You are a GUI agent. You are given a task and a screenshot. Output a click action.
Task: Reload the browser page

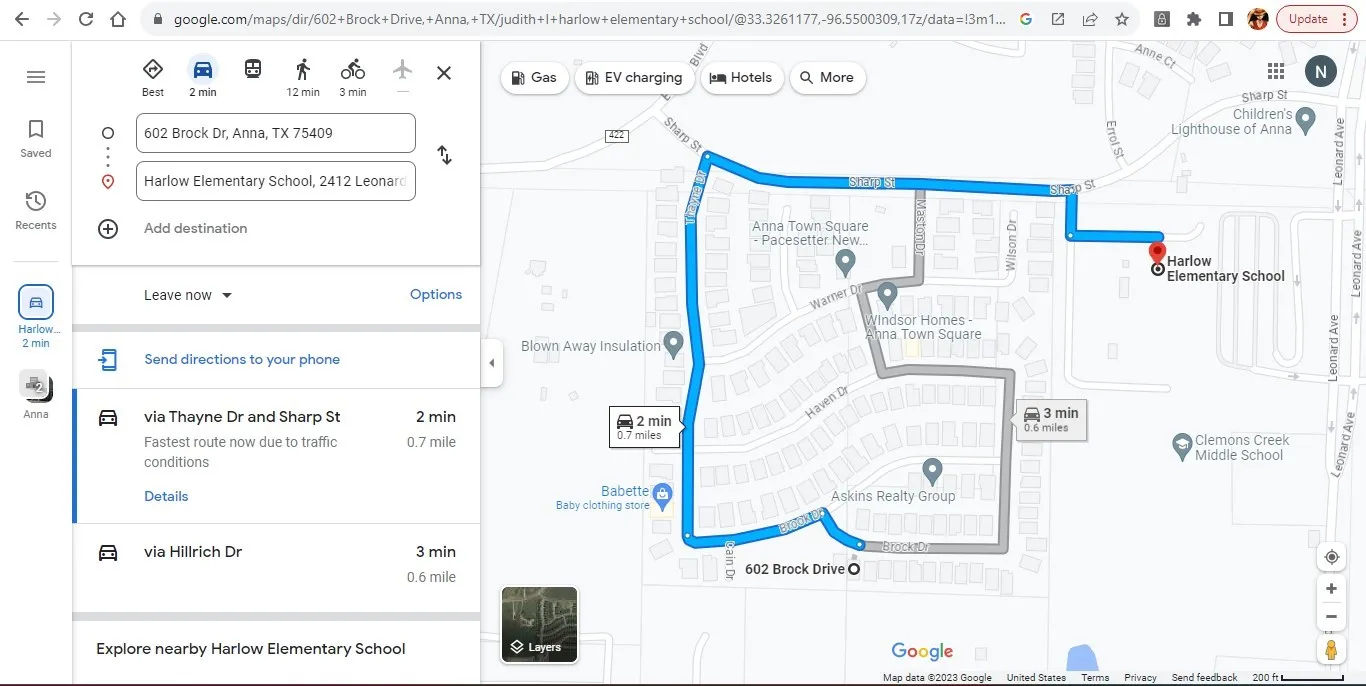coord(86,19)
